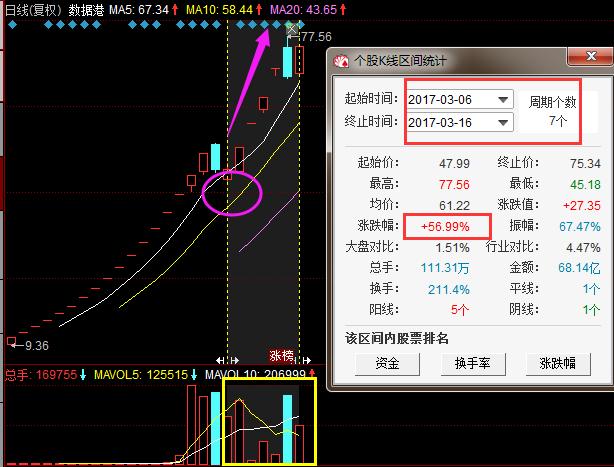Click the 涨榜 marker on the chart
Screen dimensions: 614x467
click(x=283, y=355)
